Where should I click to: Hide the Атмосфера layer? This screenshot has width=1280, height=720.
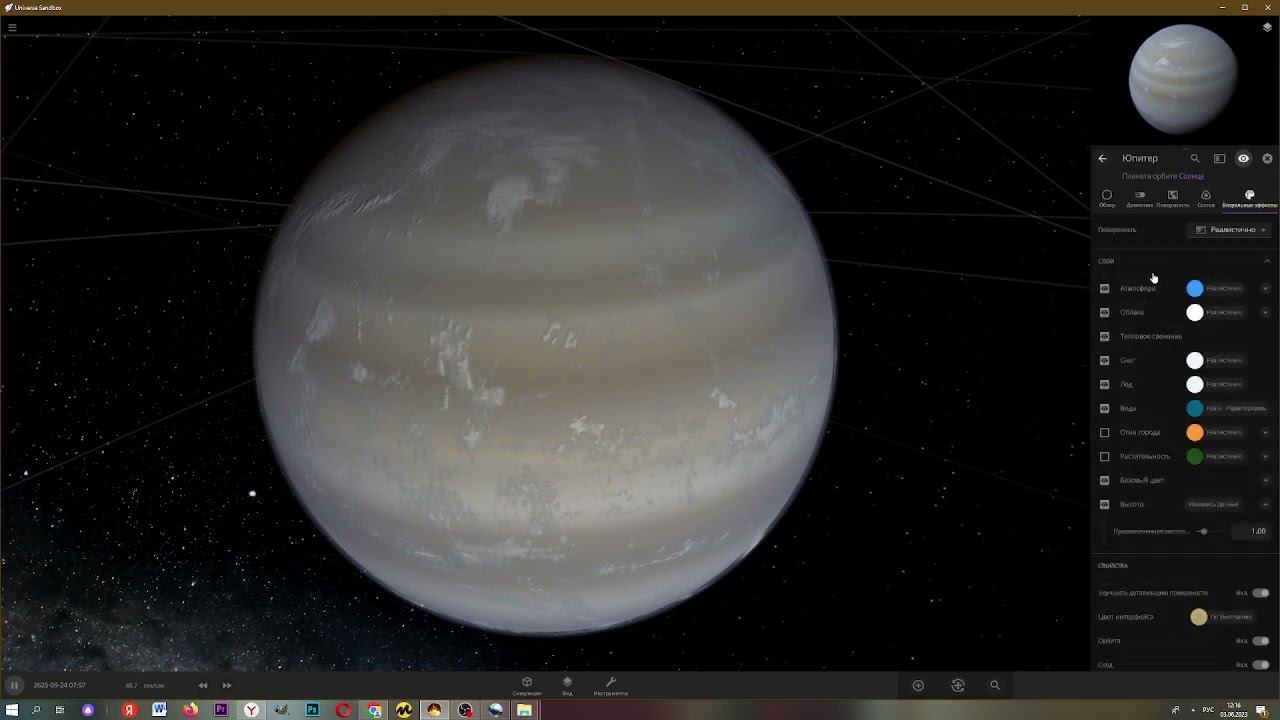1105,288
